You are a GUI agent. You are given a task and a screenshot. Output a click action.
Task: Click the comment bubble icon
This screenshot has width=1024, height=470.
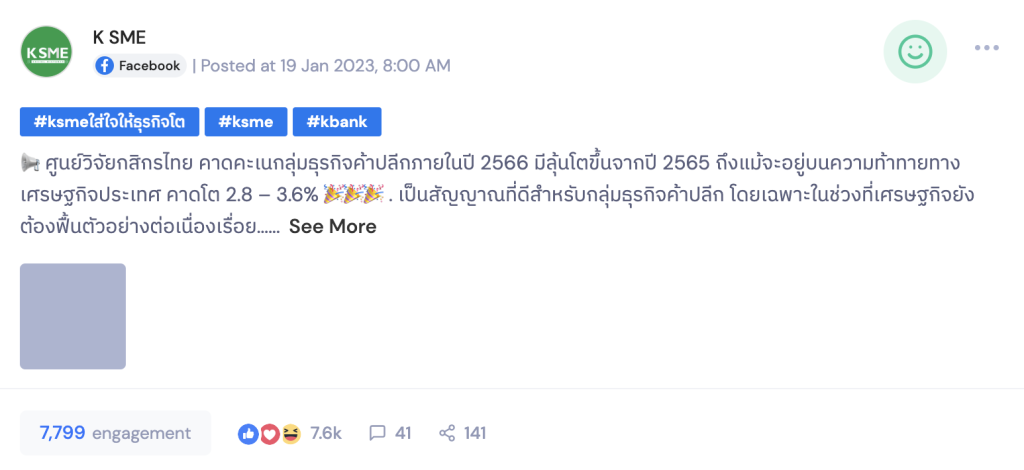(x=377, y=434)
